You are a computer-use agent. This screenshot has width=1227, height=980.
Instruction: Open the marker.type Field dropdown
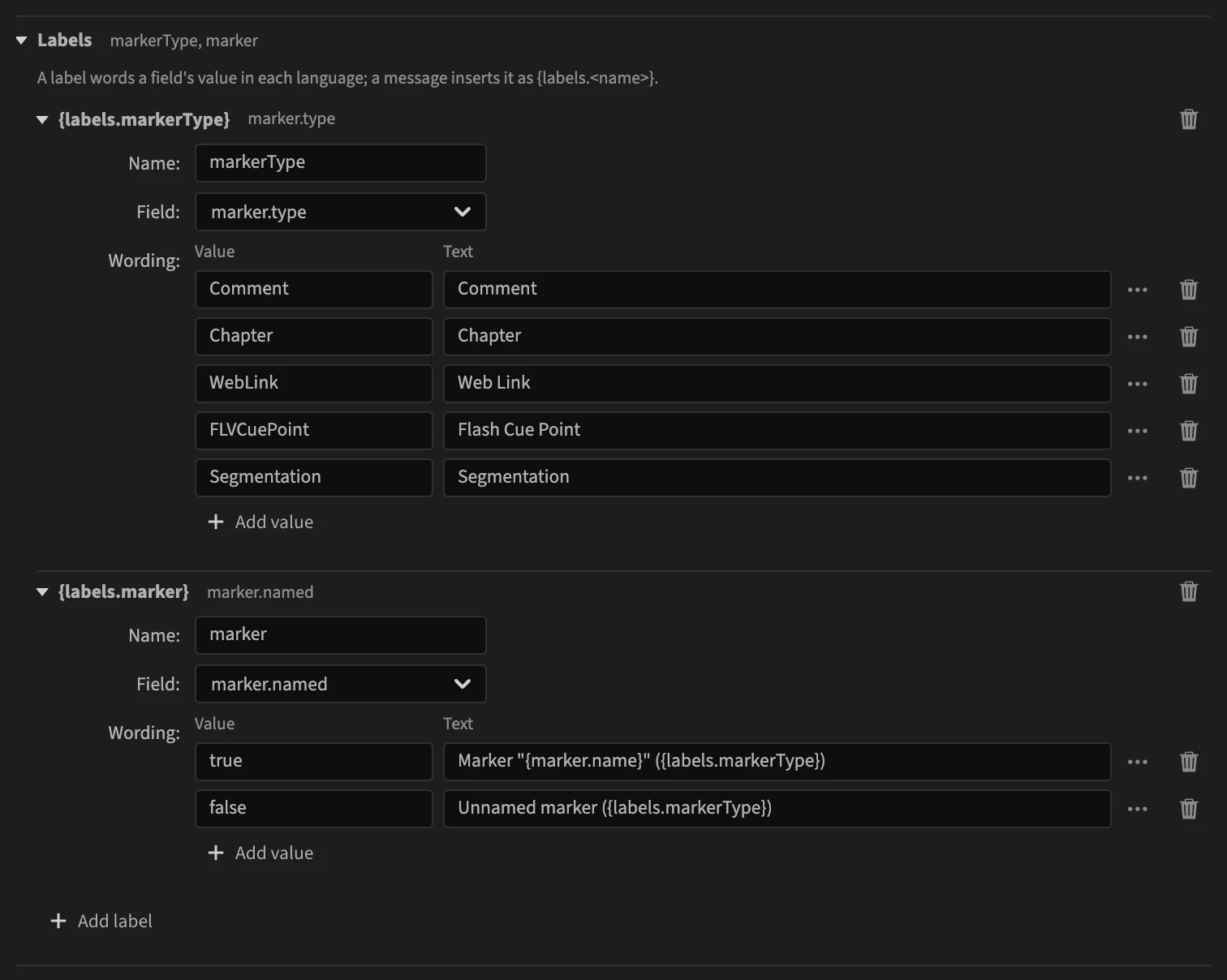click(x=341, y=212)
